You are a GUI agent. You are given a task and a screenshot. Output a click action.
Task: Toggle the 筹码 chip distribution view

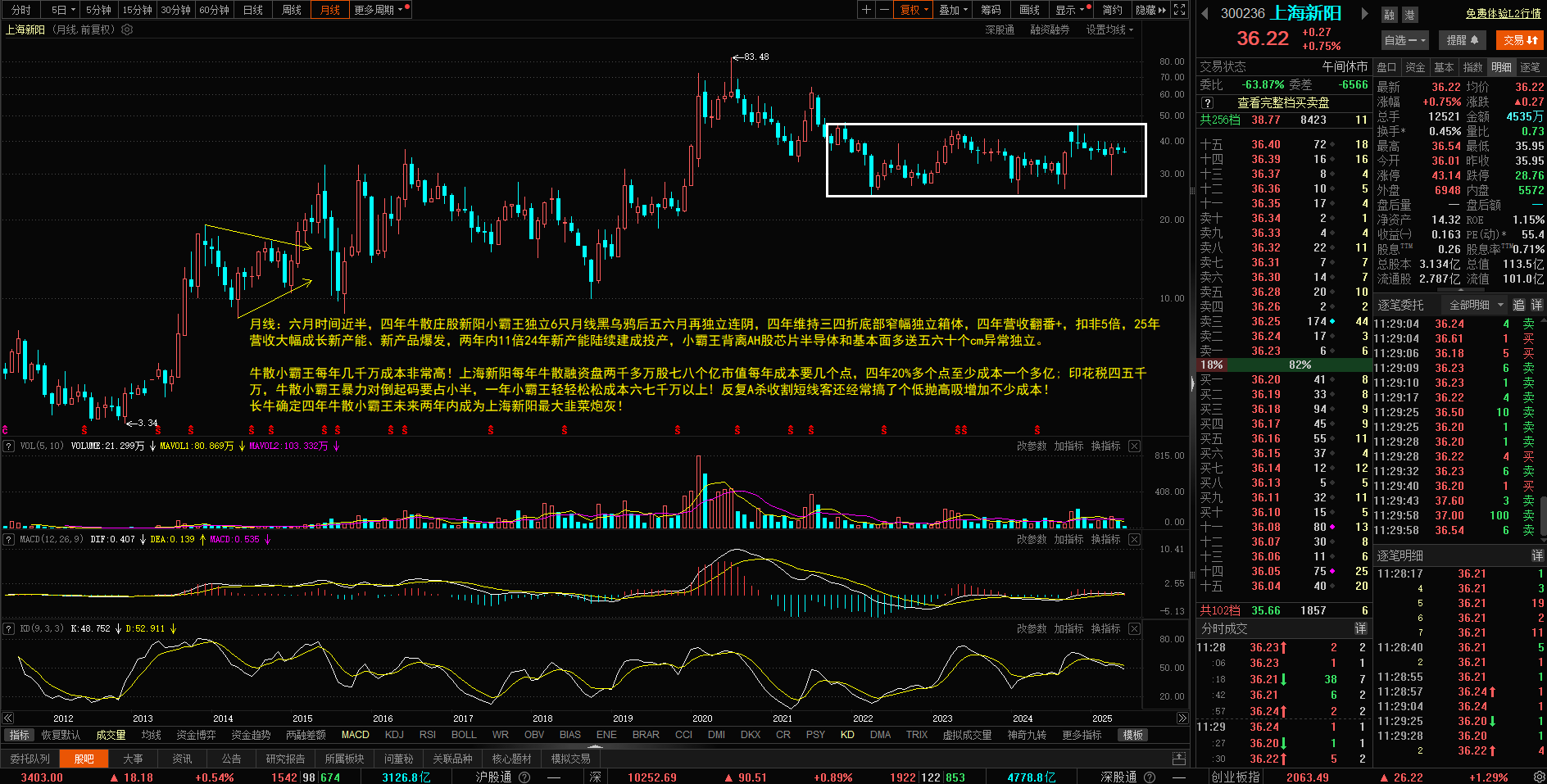[991, 10]
